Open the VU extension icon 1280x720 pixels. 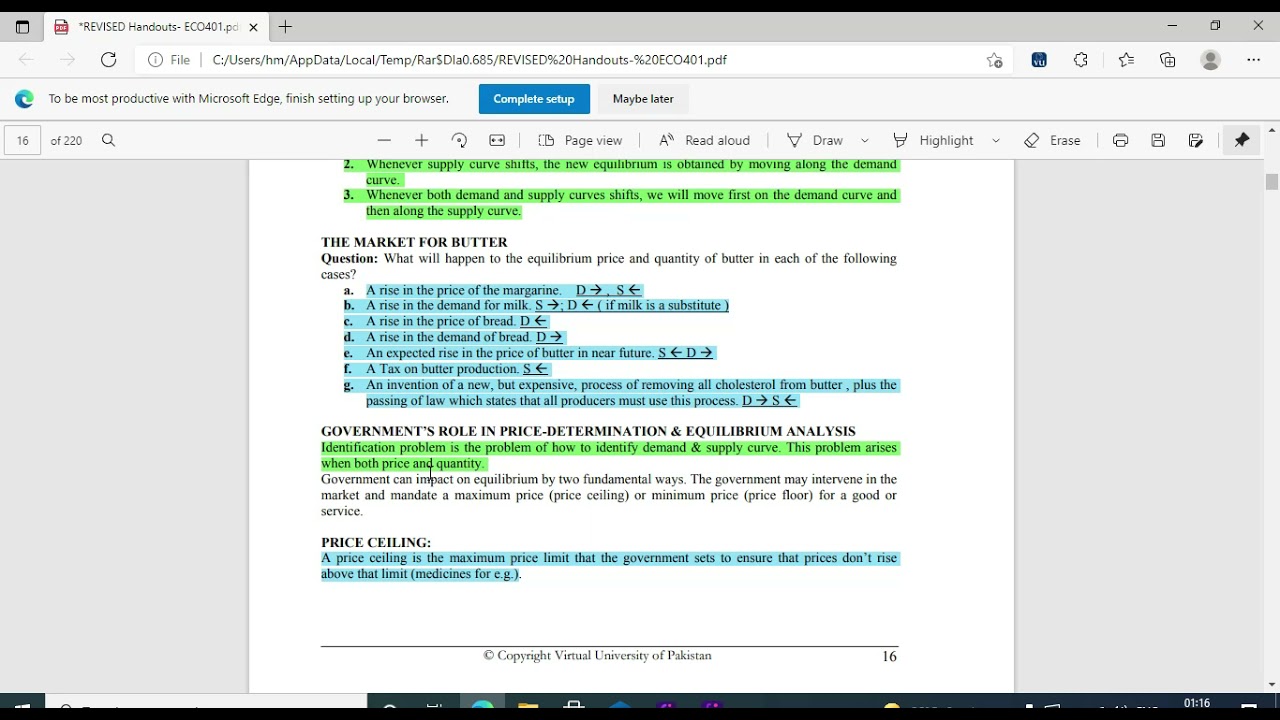tap(1039, 60)
